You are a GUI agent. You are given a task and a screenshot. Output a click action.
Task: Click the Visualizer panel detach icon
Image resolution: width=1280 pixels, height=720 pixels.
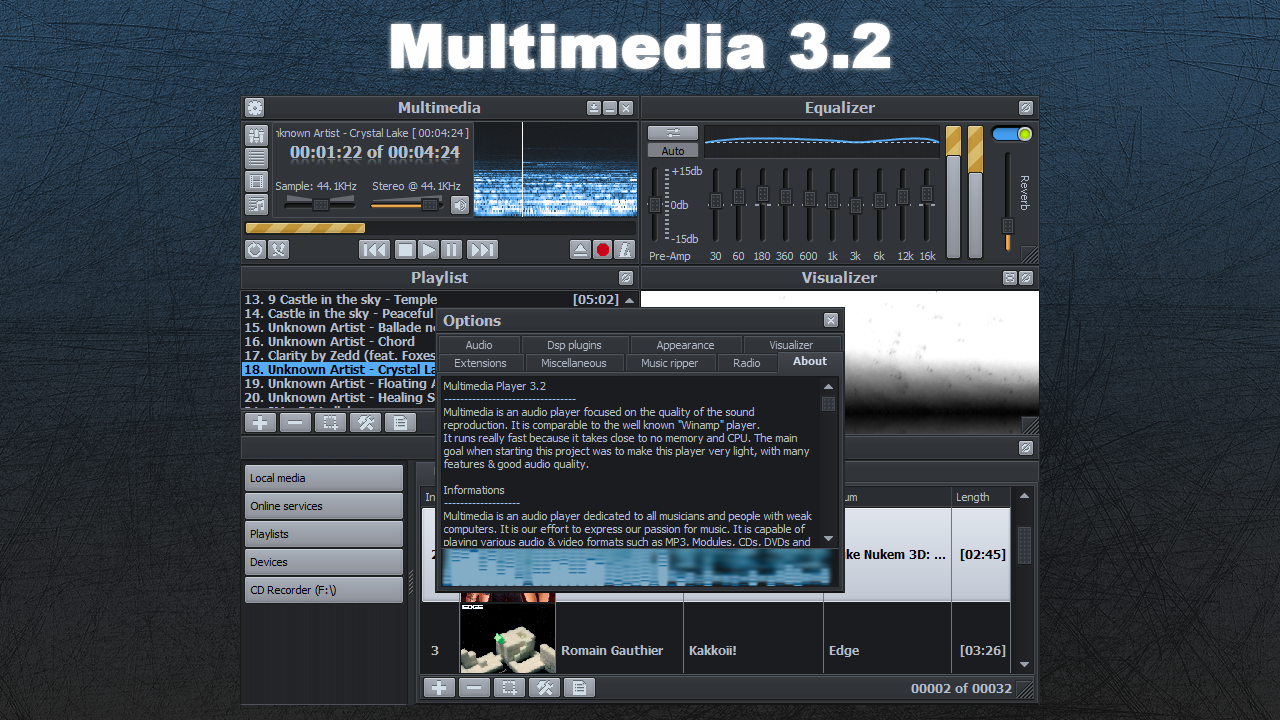[x=1026, y=278]
